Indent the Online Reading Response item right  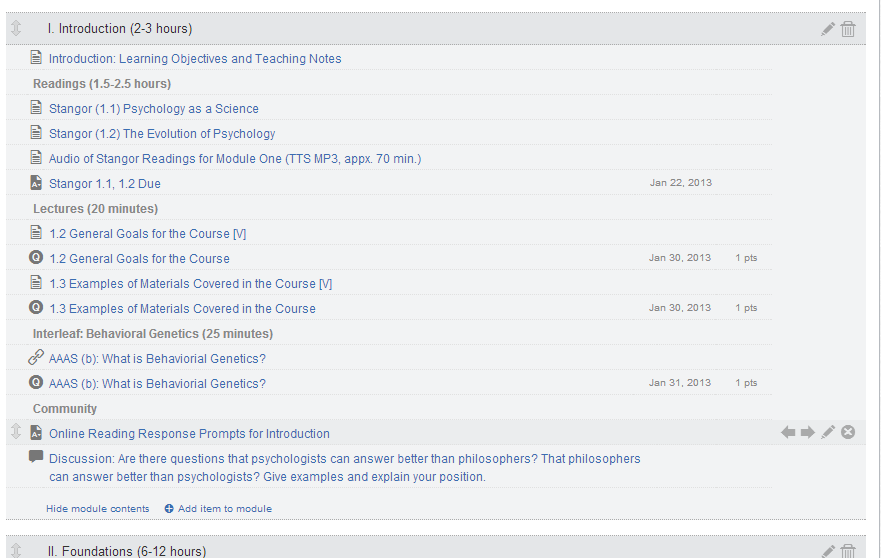point(808,432)
